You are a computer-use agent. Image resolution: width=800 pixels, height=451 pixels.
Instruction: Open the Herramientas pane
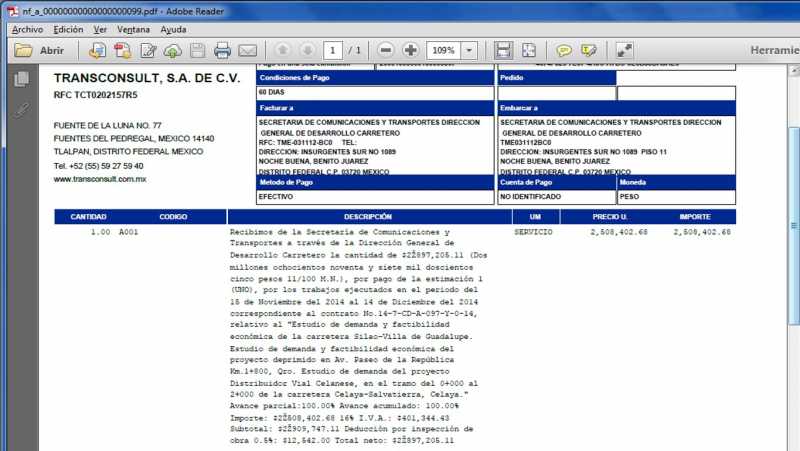pyautogui.click(x=774, y=50)
